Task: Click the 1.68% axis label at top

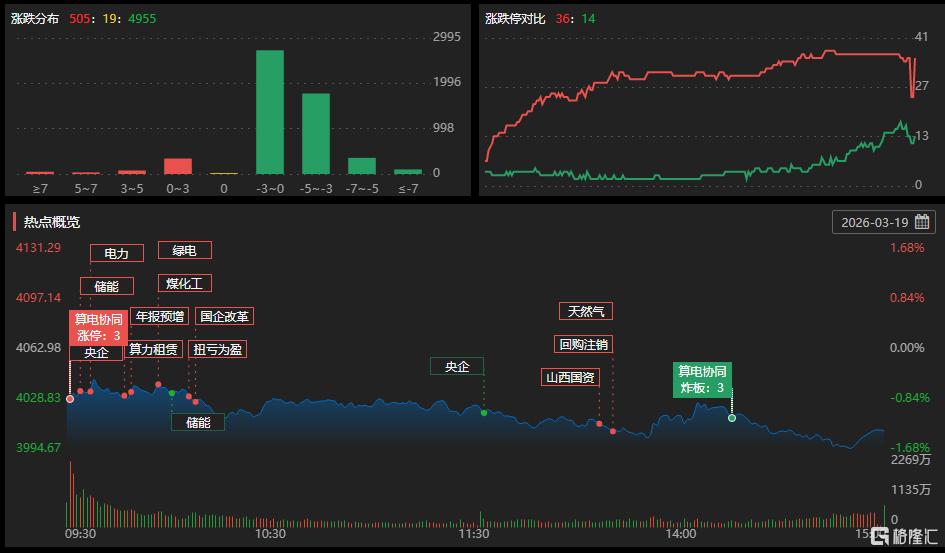Action: click(x=907, y=248)
